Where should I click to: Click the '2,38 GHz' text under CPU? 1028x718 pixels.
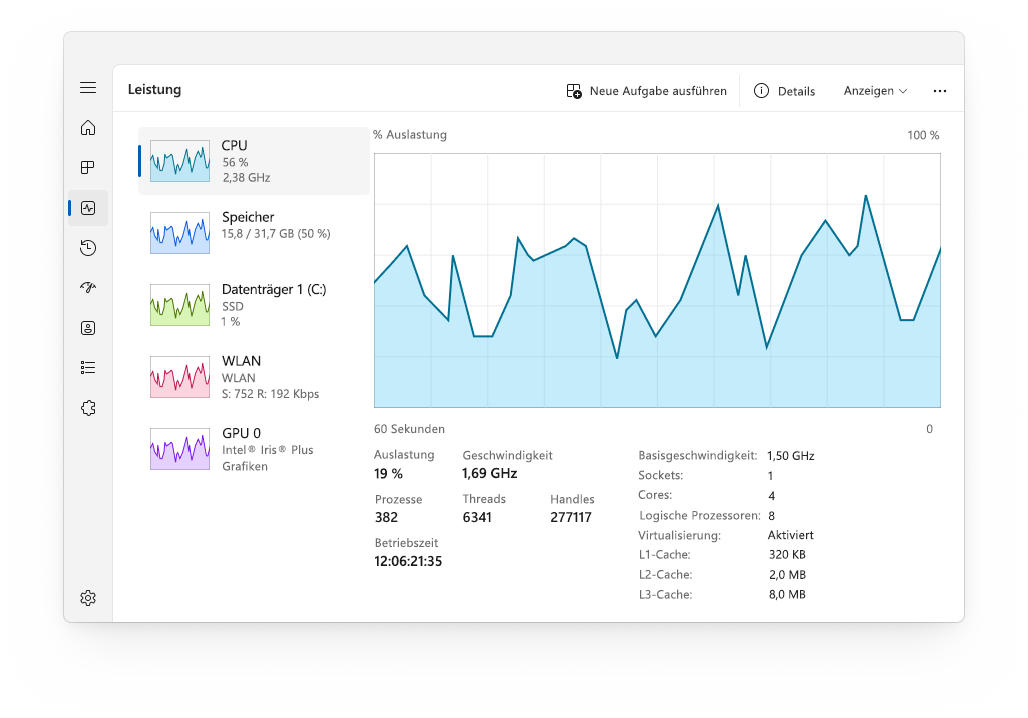pos(247,177)
